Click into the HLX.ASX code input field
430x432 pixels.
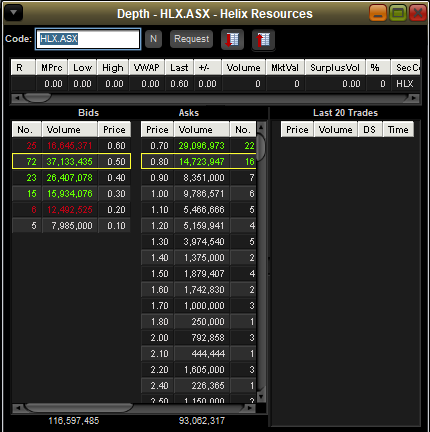point(88,39)
